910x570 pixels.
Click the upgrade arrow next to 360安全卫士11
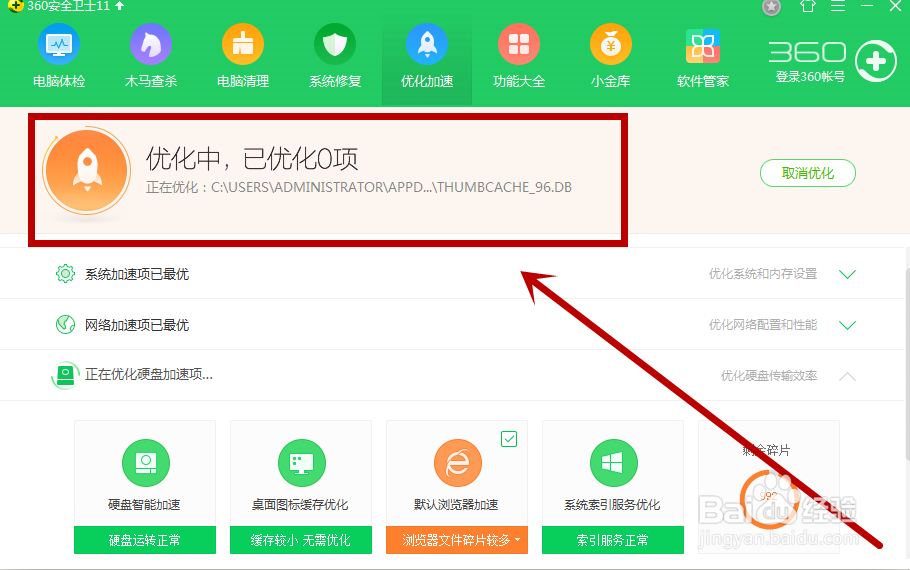(120, 6)
